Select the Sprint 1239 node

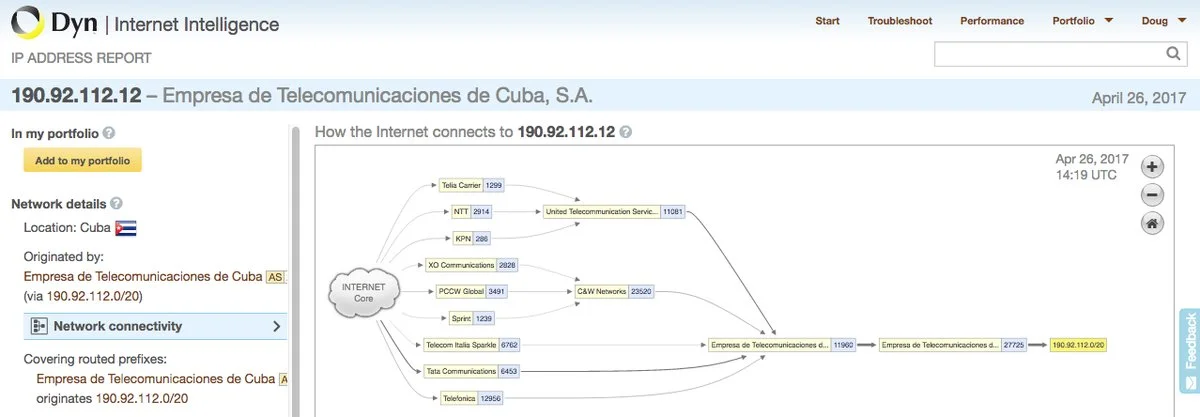[x=472, y=318]
